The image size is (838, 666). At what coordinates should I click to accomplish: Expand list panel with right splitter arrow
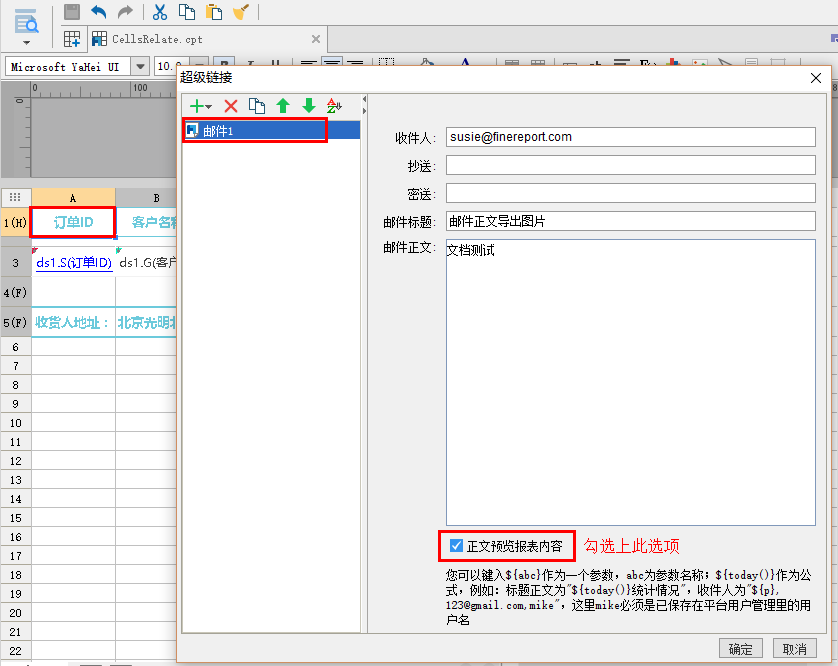(364, 111)
